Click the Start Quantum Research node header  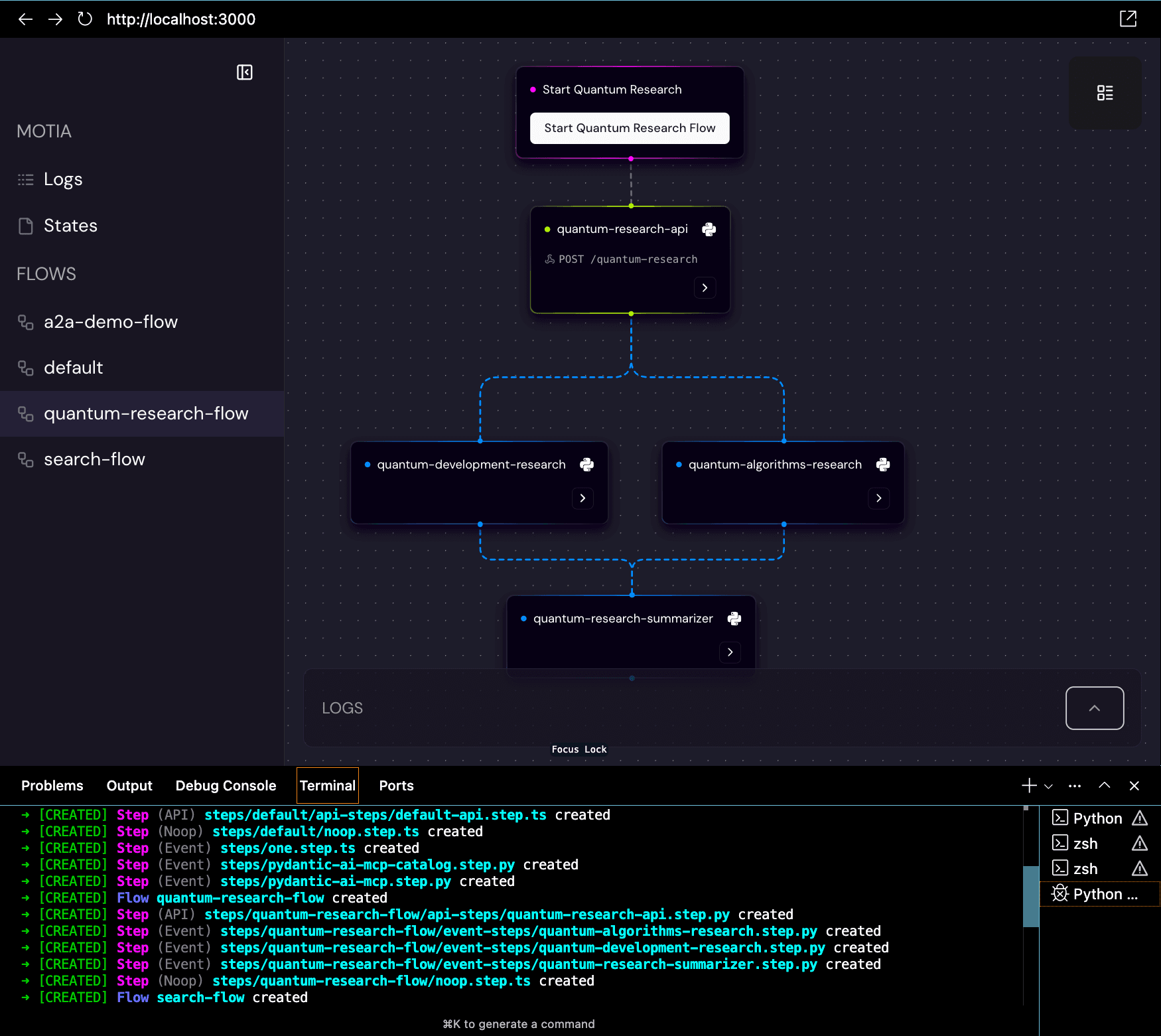click(x=612, y=90)
